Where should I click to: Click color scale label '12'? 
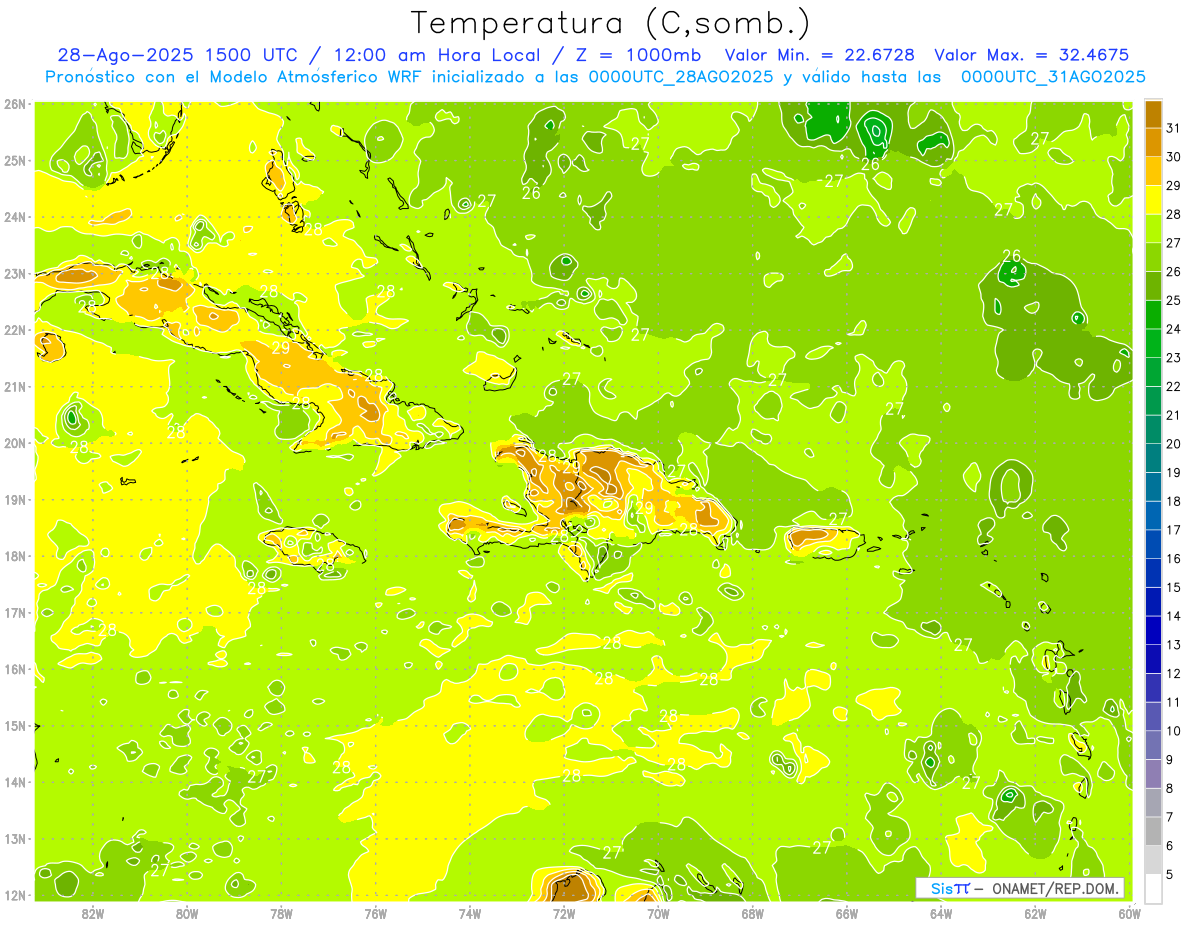(1173, 673)
